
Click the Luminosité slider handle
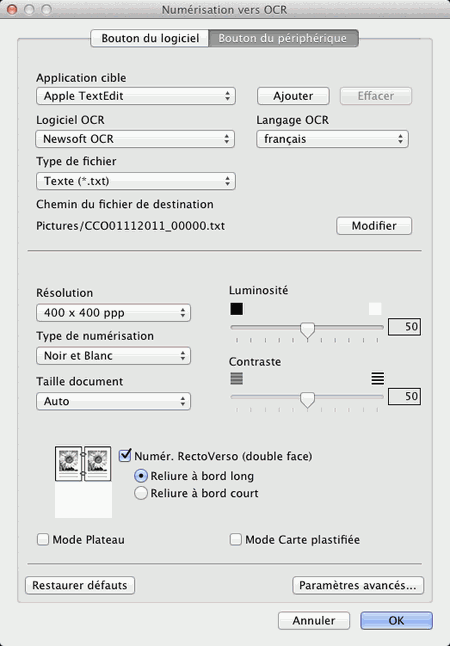coord(307,330)
